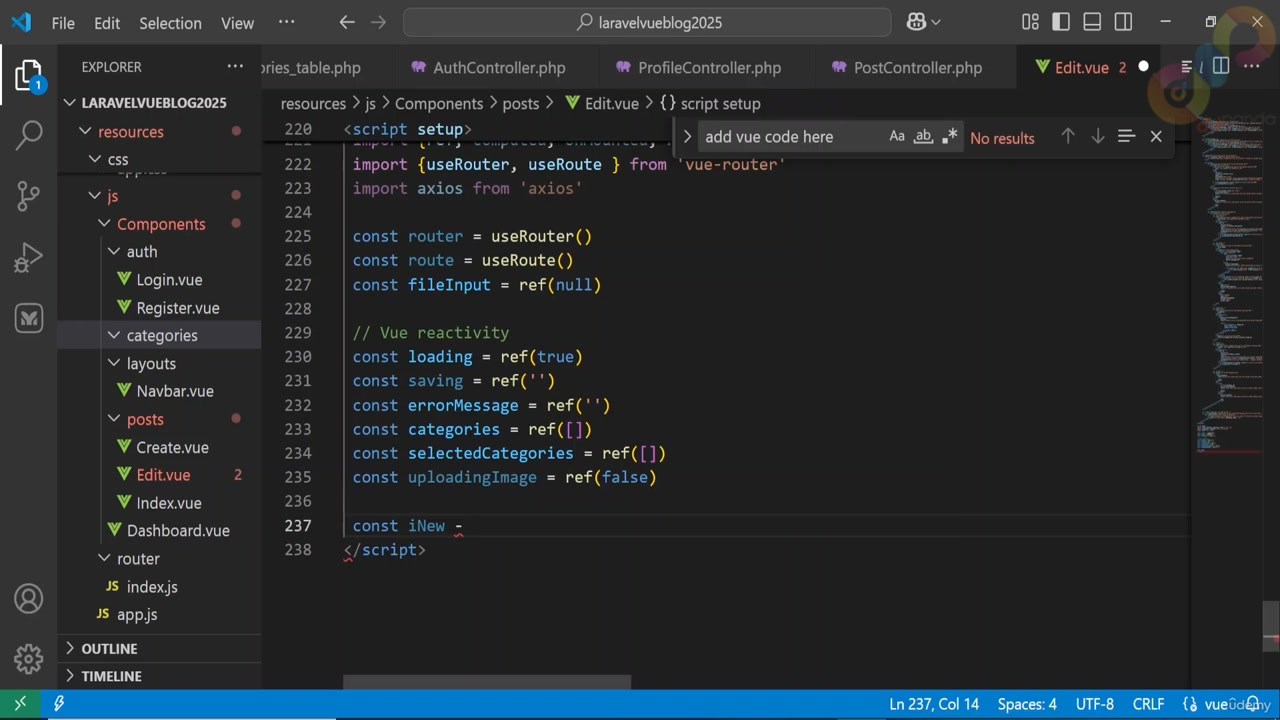
Task: Open the M extension icon in activity bar
Action: pos(29,319)
